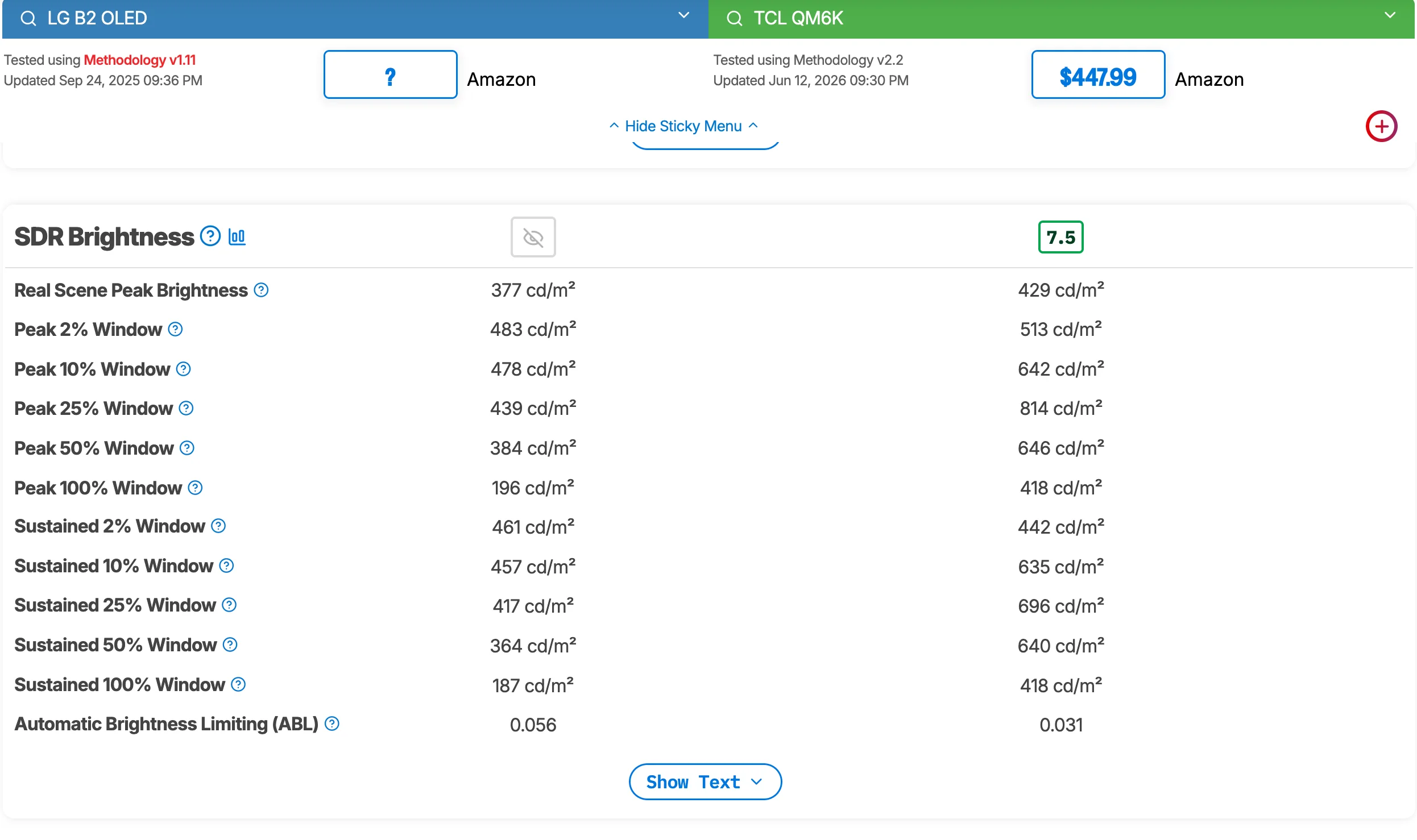Click the 483 cd/m² value
The height and width of the screenshot is (840, 1417).
pyautogui.click(x=533, y=329)
